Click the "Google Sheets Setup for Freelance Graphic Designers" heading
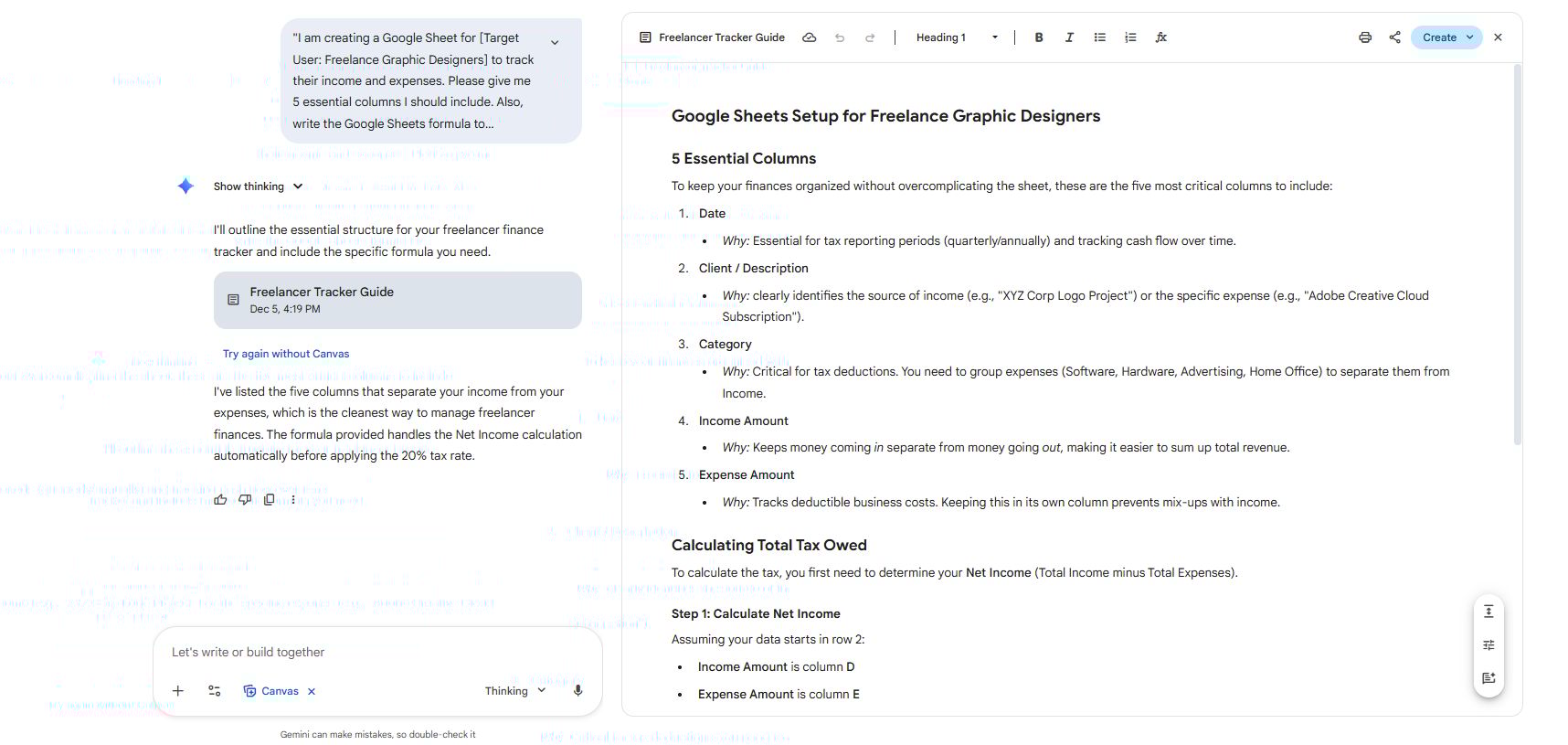The image size is (1568, 745). [885, 116]
